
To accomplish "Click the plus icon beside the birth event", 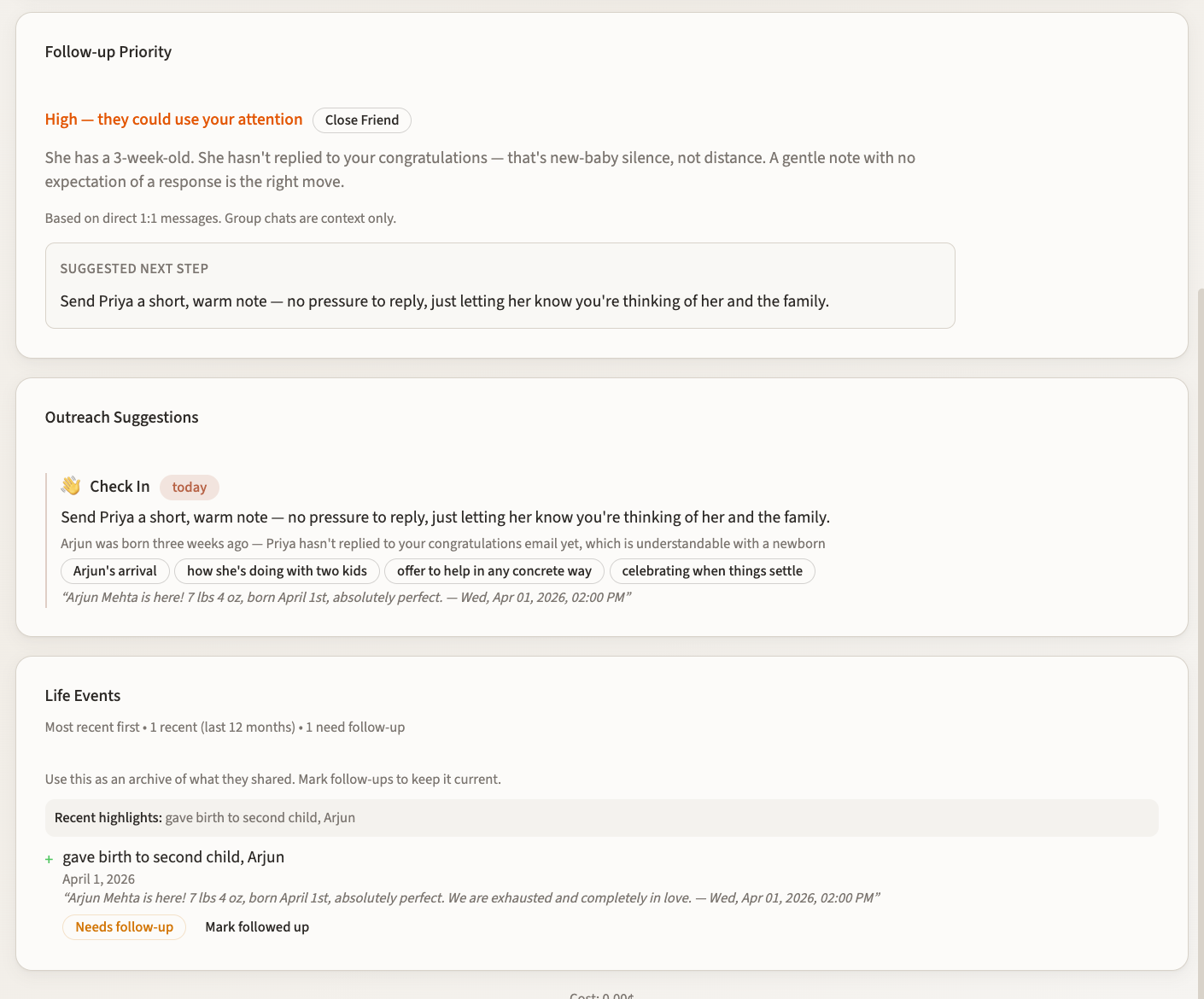I will (50, 858).
